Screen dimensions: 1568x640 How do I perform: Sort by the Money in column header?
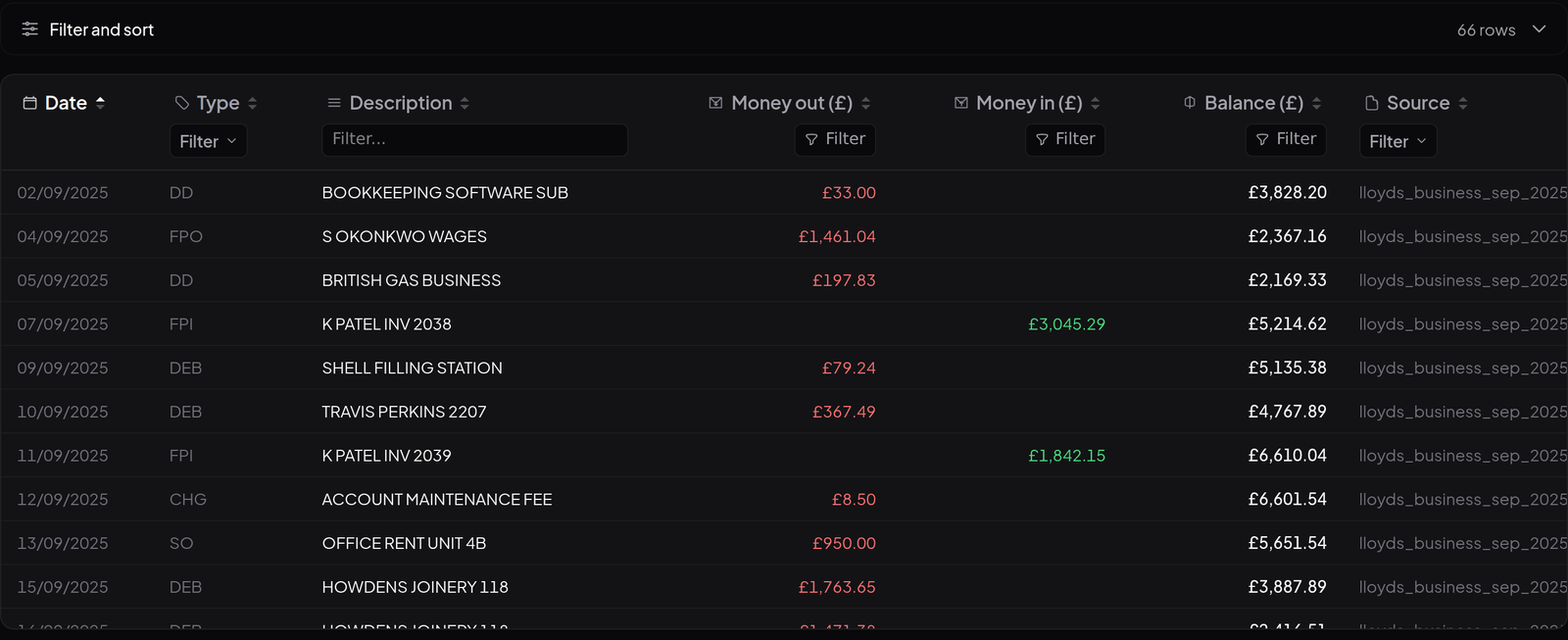(1027, 103)
